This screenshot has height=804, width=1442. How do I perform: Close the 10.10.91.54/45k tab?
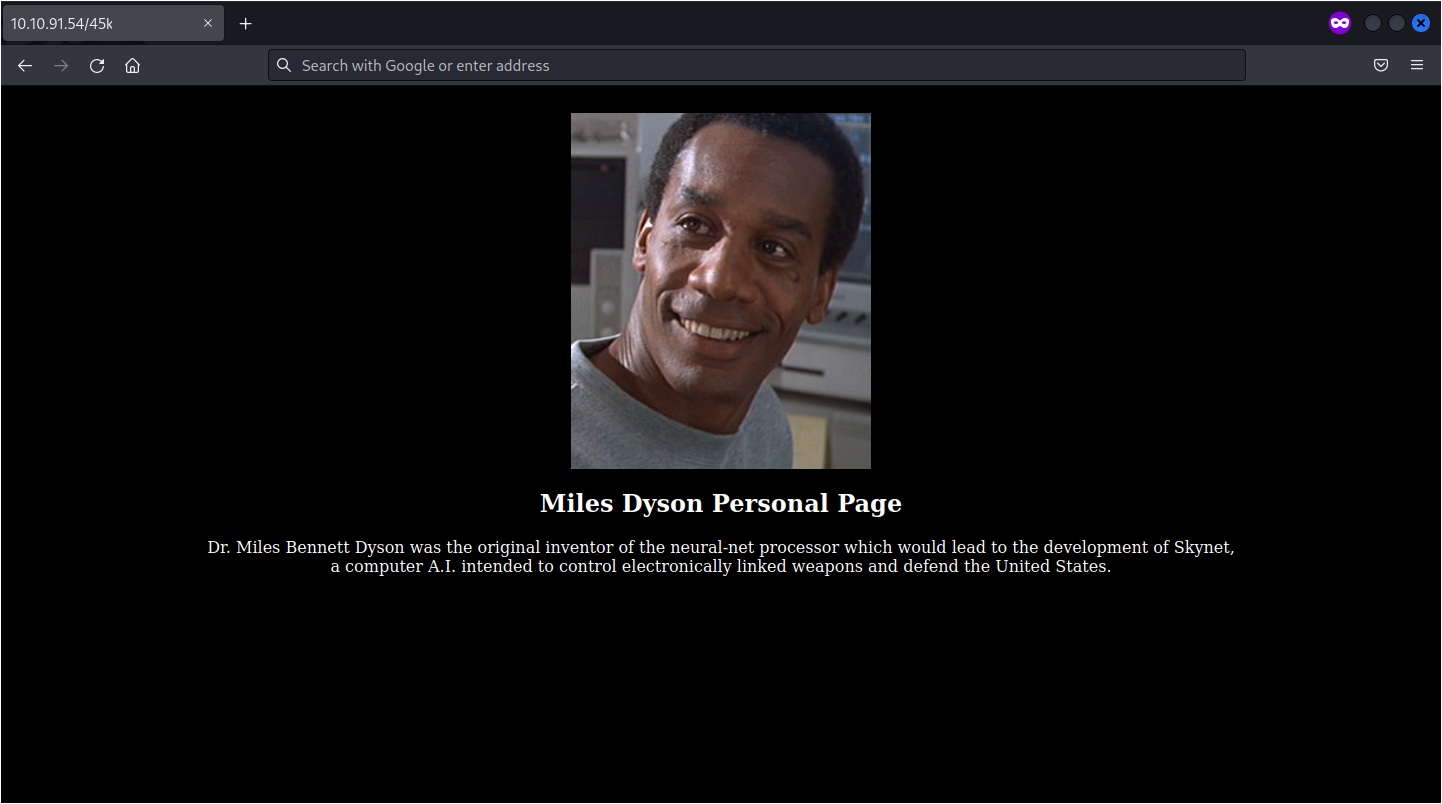(x=208, y=24)
